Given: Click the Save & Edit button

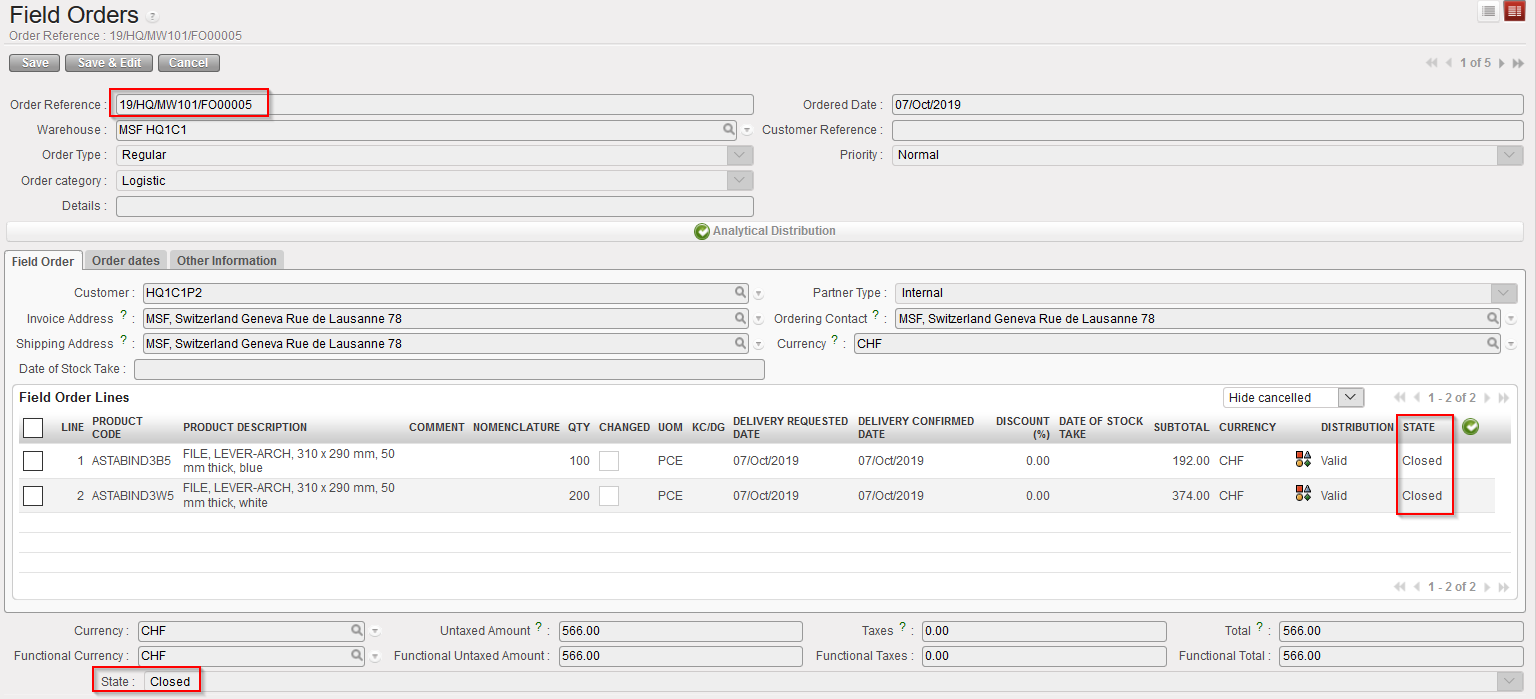Looking at the screenshot, I should pyautogui.click(x=109, y=63).
